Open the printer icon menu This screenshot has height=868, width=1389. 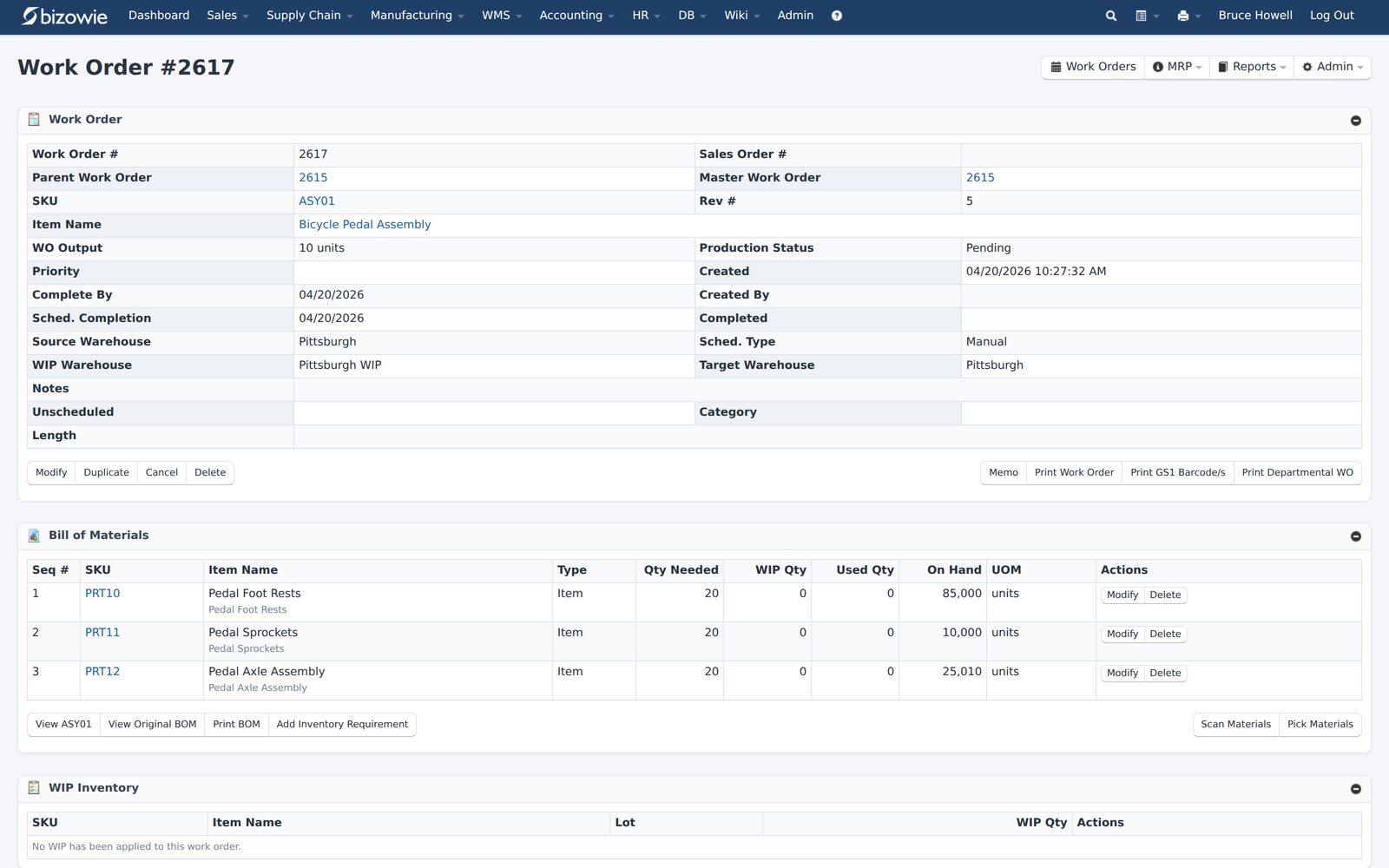tap(1188, 16)
